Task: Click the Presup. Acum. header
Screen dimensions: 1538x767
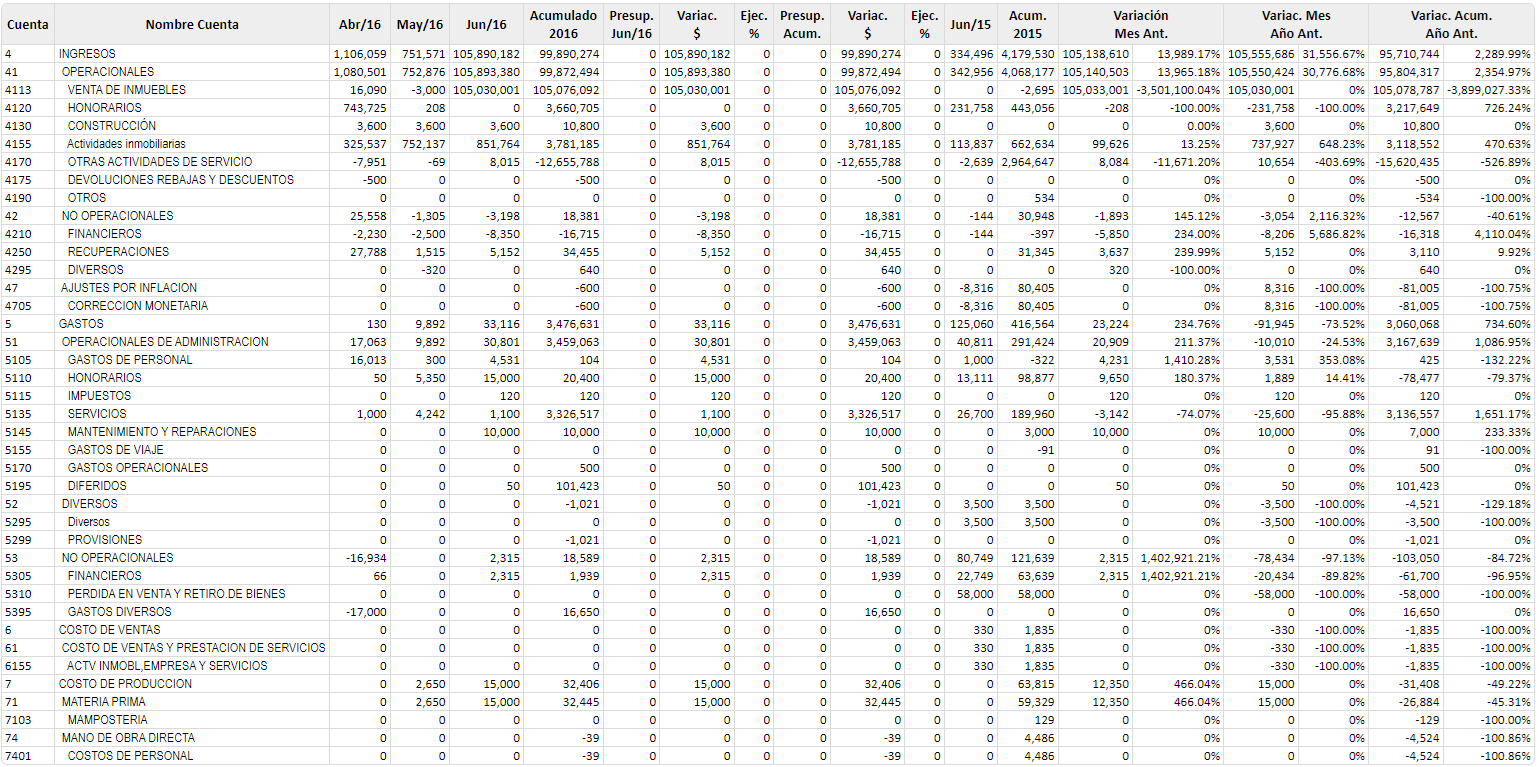Action: tap(801, 24)
